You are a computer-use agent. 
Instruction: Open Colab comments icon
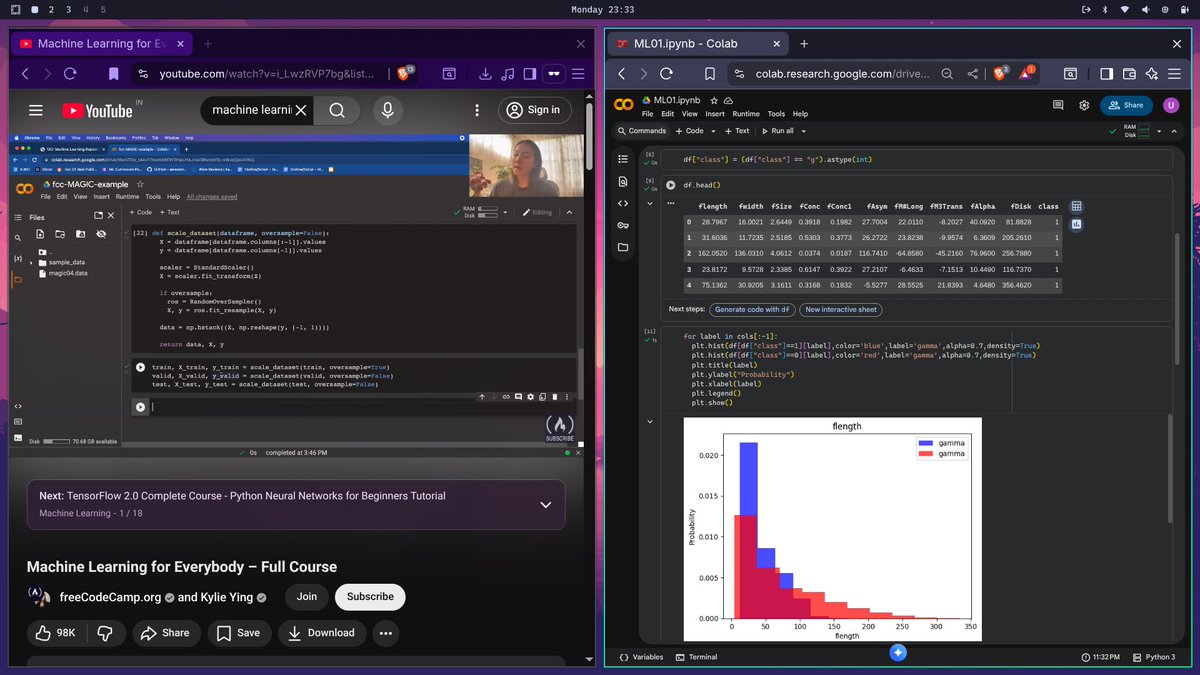[1058, 105]
